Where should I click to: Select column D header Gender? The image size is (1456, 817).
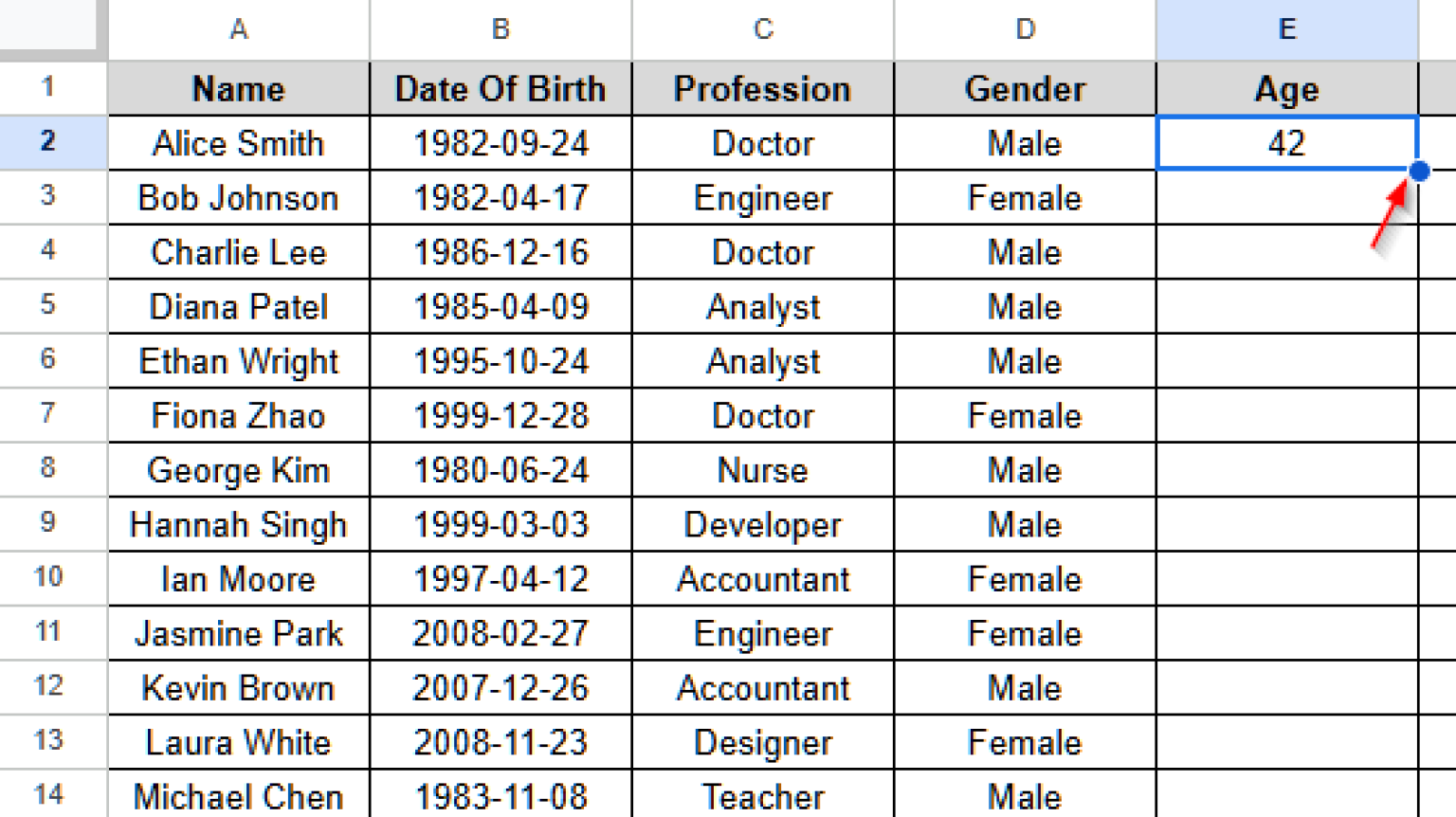[x=1024, y=28]
